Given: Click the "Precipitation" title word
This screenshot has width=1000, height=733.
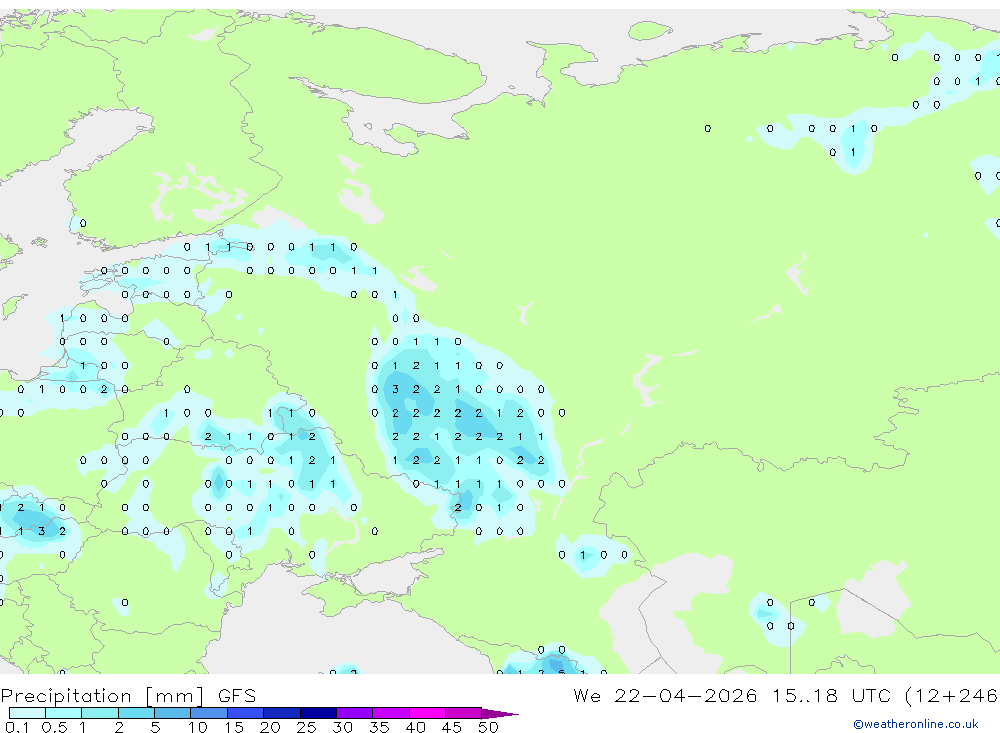Looking at the screenshot, I should click(x=66, y=696).
